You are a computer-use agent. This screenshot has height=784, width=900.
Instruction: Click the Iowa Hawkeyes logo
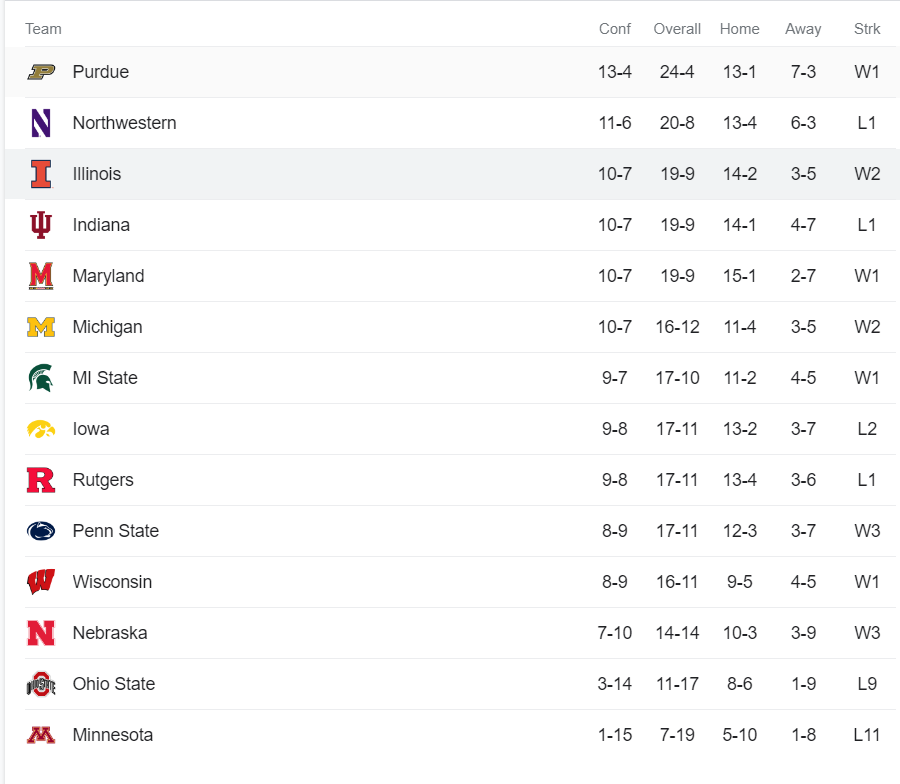pyautogui.click(x=41, y=429)
